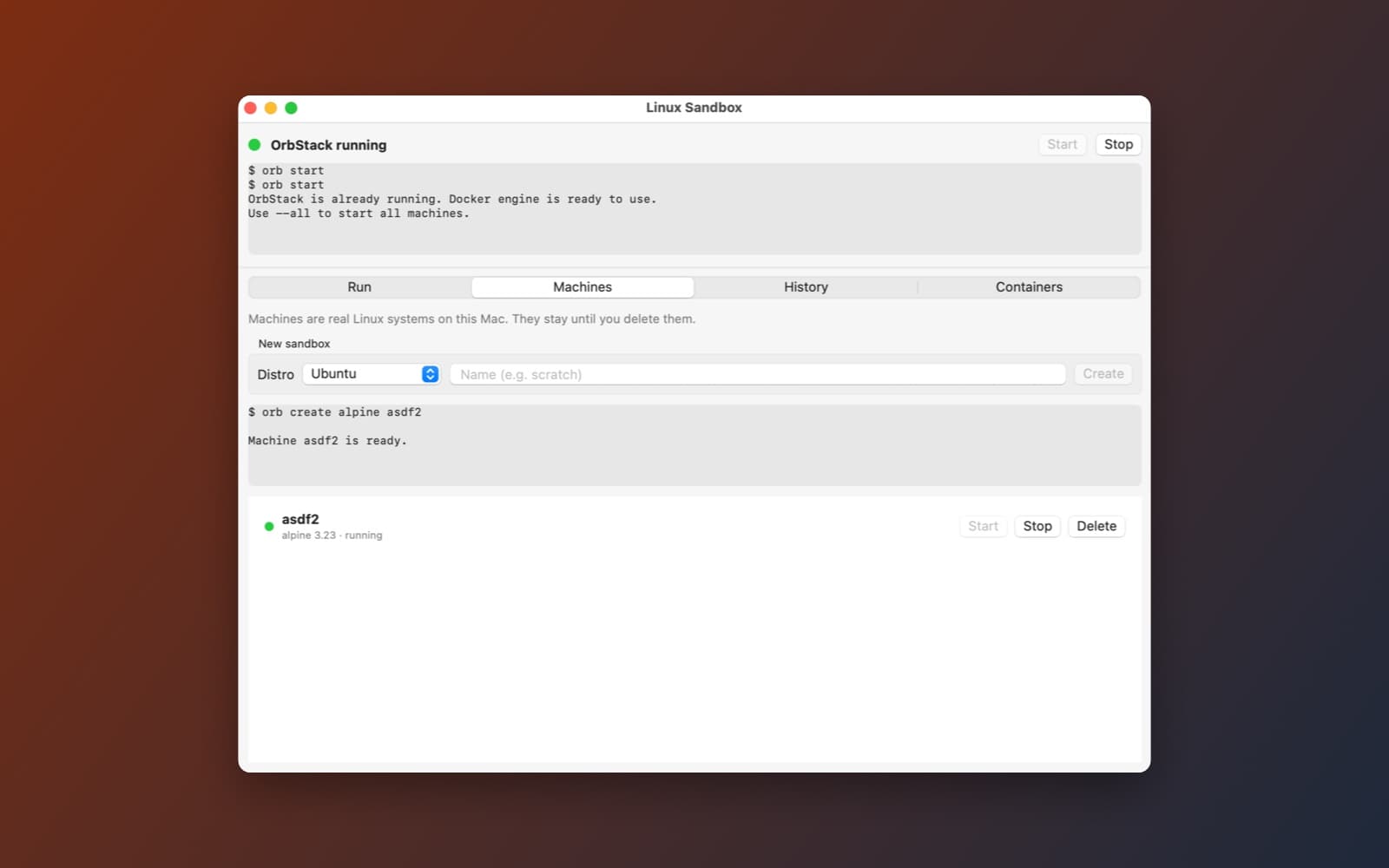
Task: Click the 'OrbStack running' status label
Action: pos(328,145)
